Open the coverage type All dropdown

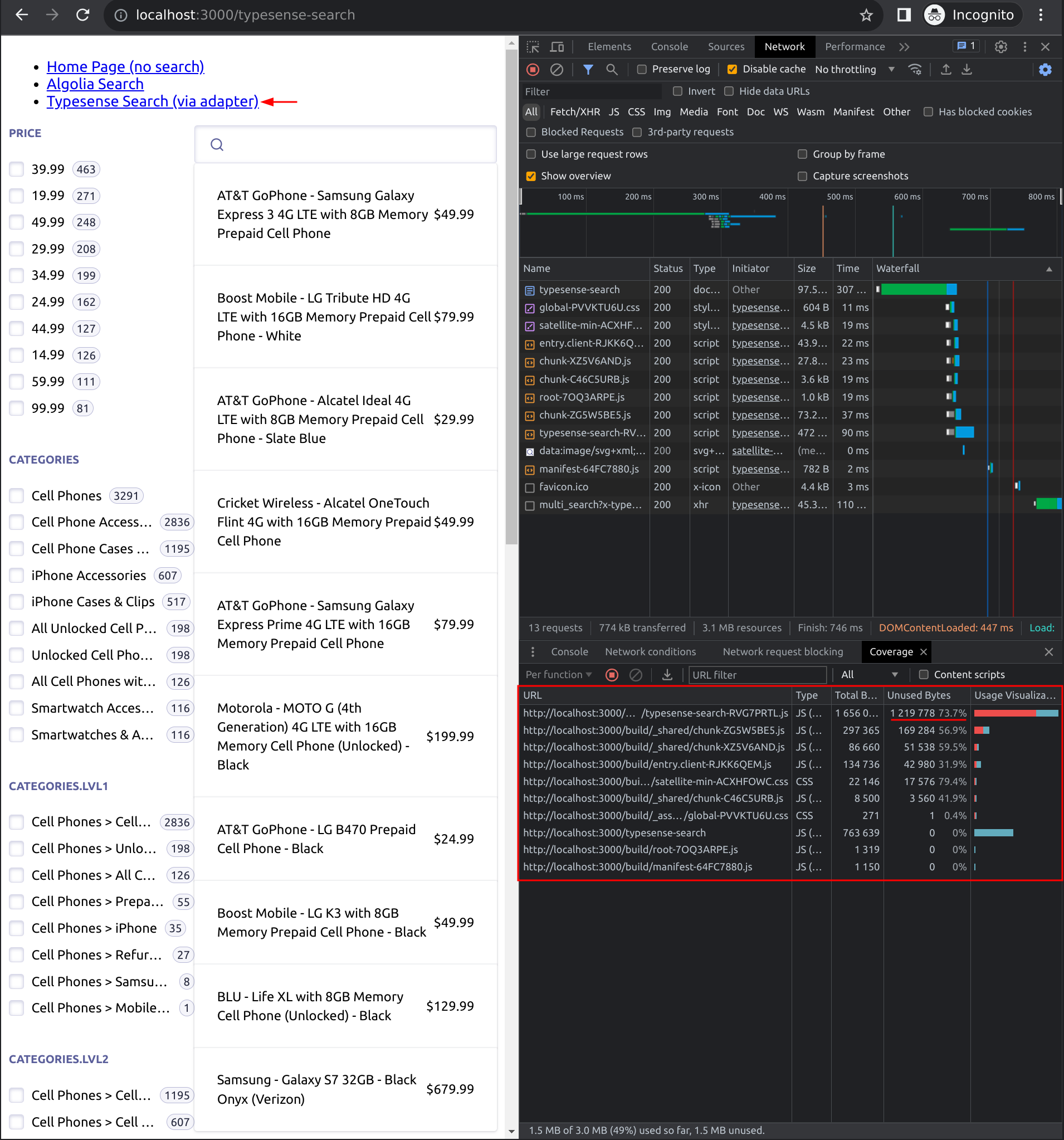[x=869, y=675]
